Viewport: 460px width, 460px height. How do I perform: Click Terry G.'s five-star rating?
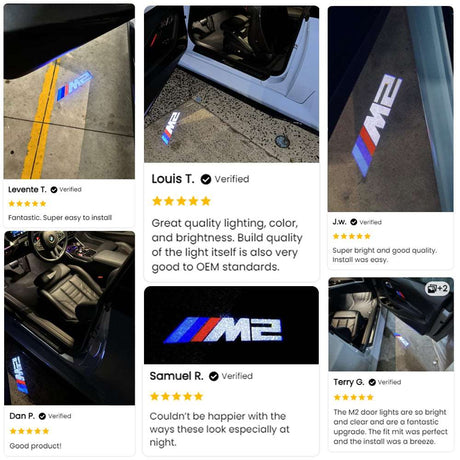(353, 397)
